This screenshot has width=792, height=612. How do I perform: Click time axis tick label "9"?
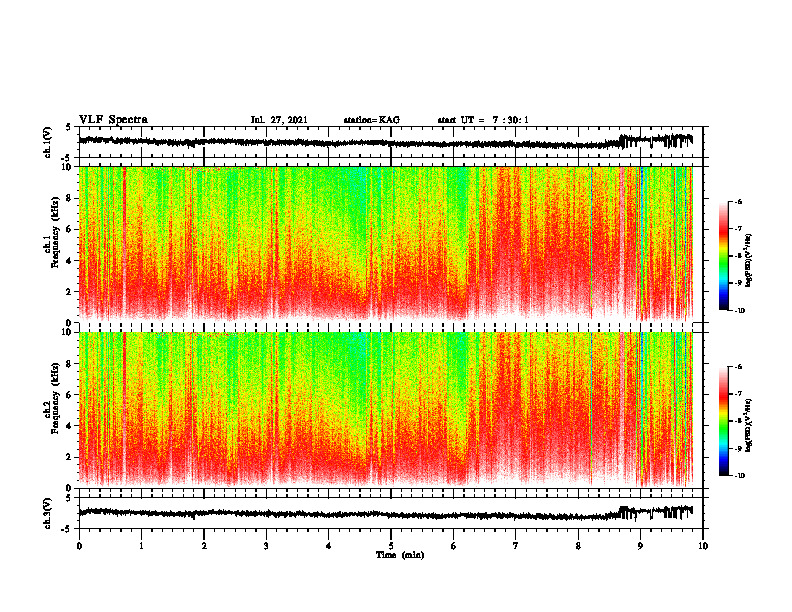click(x=640, y=546)
